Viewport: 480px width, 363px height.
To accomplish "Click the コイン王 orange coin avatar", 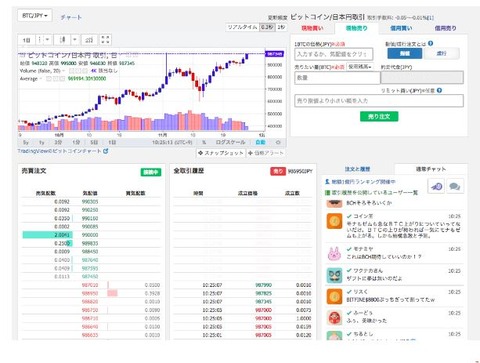I will pos(334,221).
